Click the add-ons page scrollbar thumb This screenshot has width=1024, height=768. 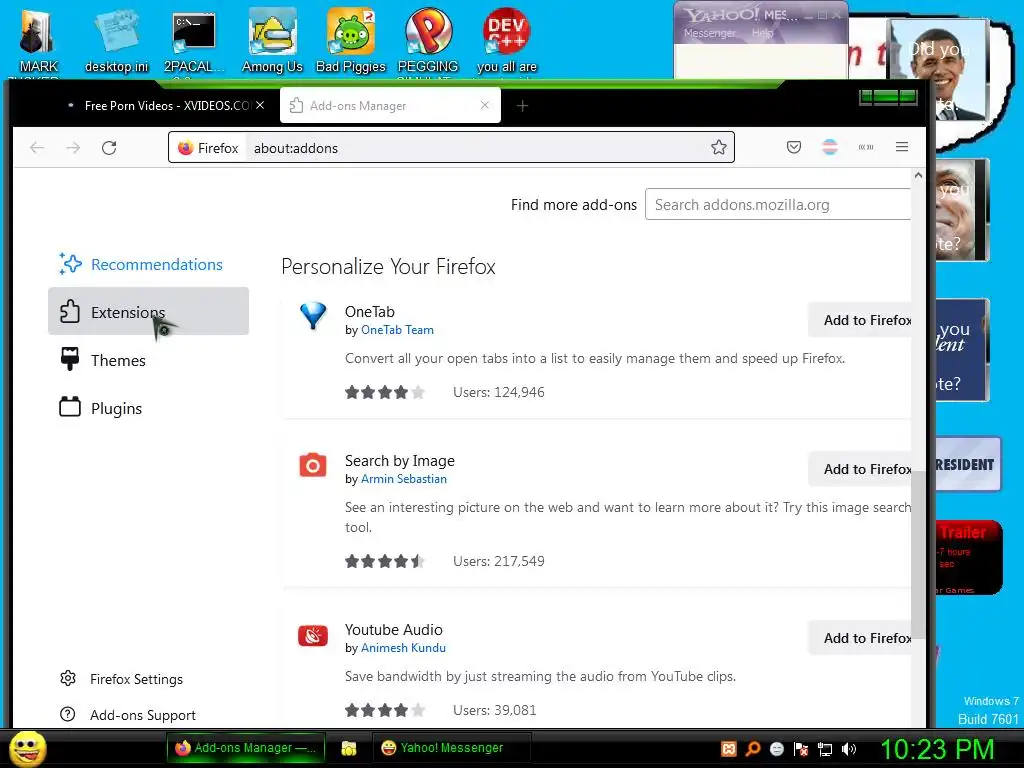coord(918,554)
